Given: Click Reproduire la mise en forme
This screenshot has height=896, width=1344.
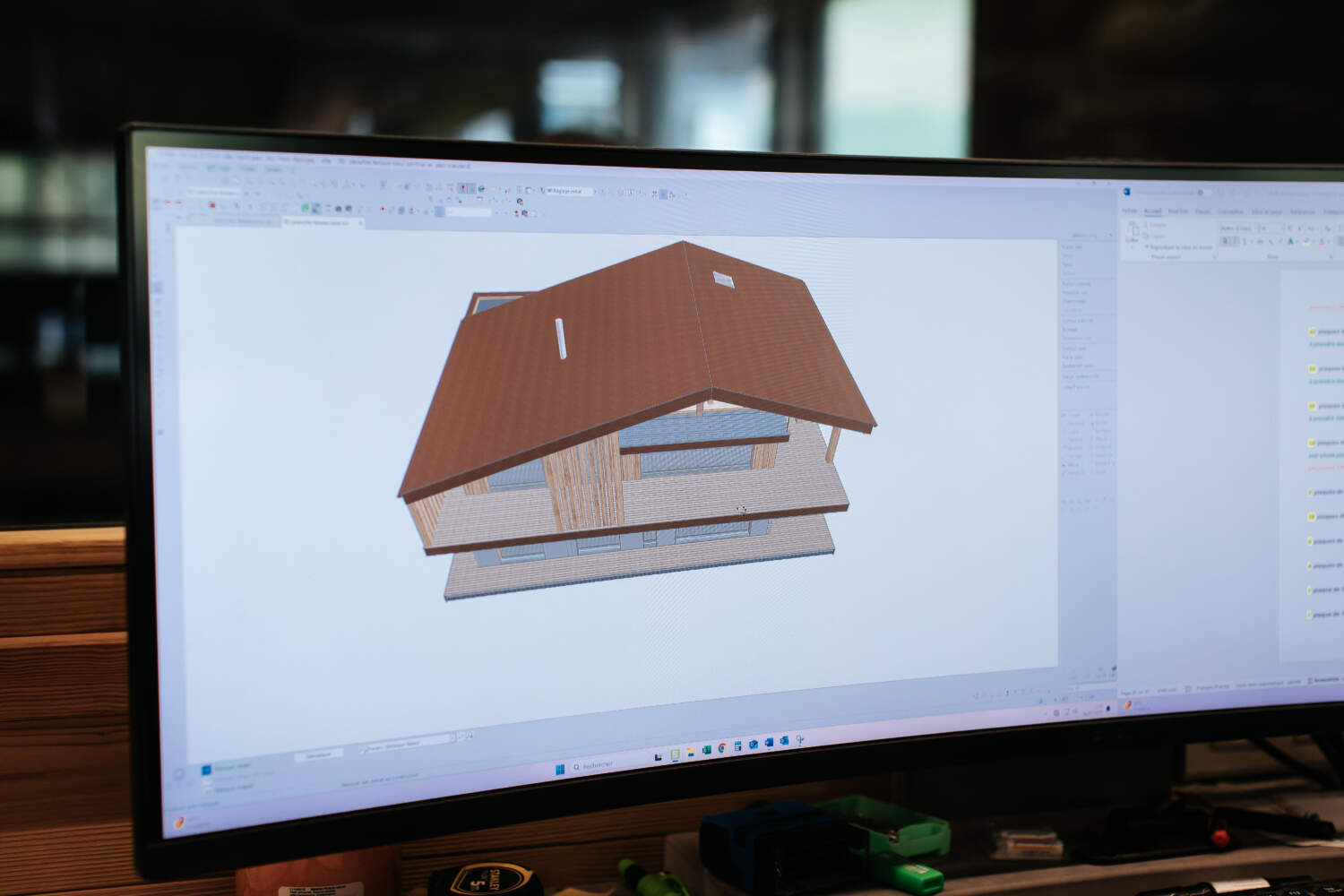Looking at the screenshot, I should click(x=1181, y=247).
